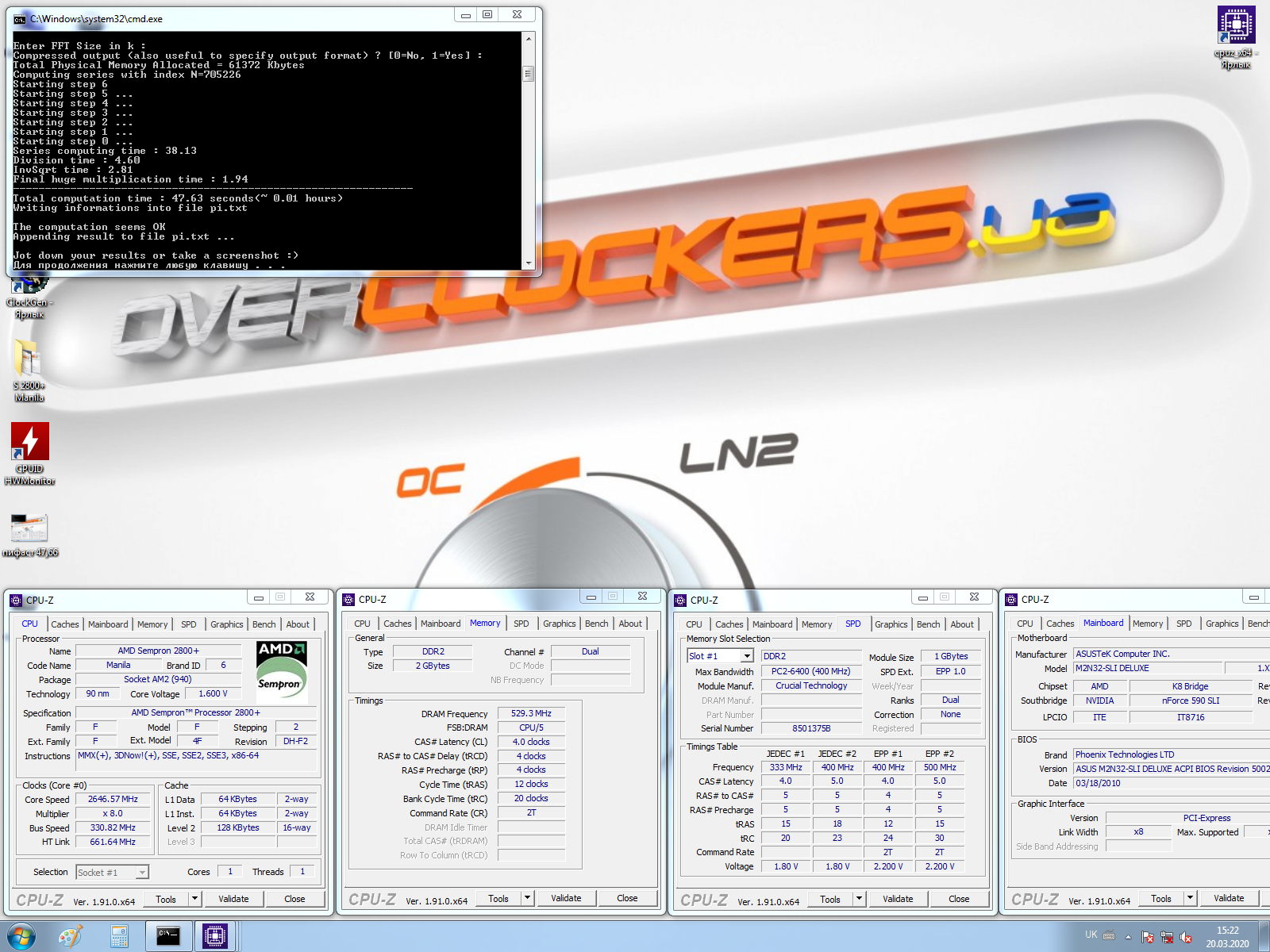Click Tools button in Mainboard window
Image resolution: width=1270 pixels, height=952 pixels.
(x=1161, y=898)
